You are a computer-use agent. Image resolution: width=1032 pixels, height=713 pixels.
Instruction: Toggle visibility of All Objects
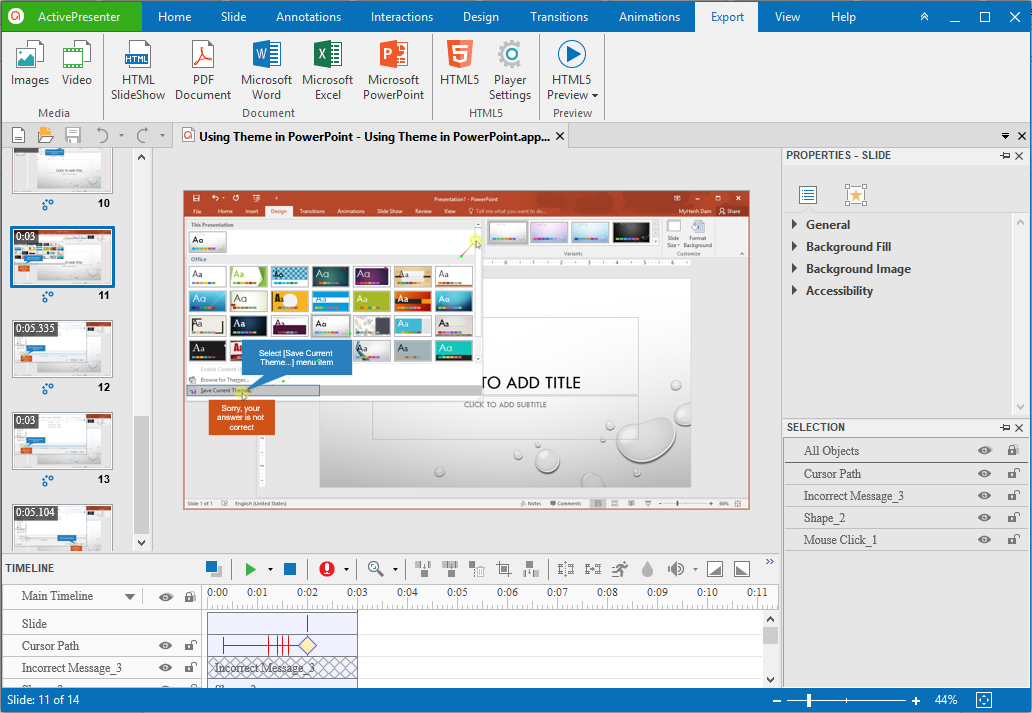(985, 450)
